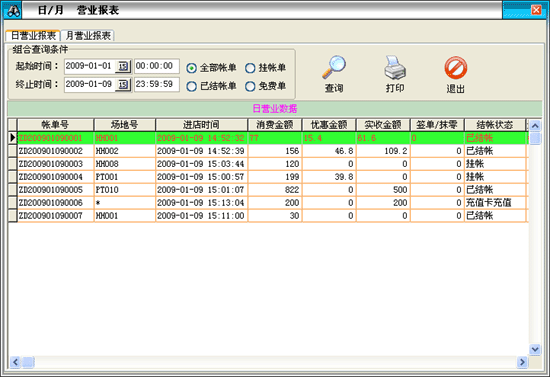550x377 pixels.
Task: Click the 挂帐 status for ZD200901090003
Action: point(495,164)
